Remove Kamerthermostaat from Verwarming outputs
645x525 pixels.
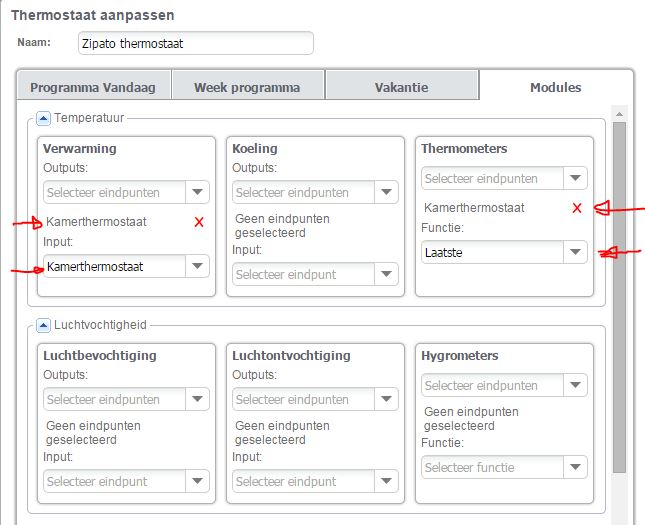199,221
